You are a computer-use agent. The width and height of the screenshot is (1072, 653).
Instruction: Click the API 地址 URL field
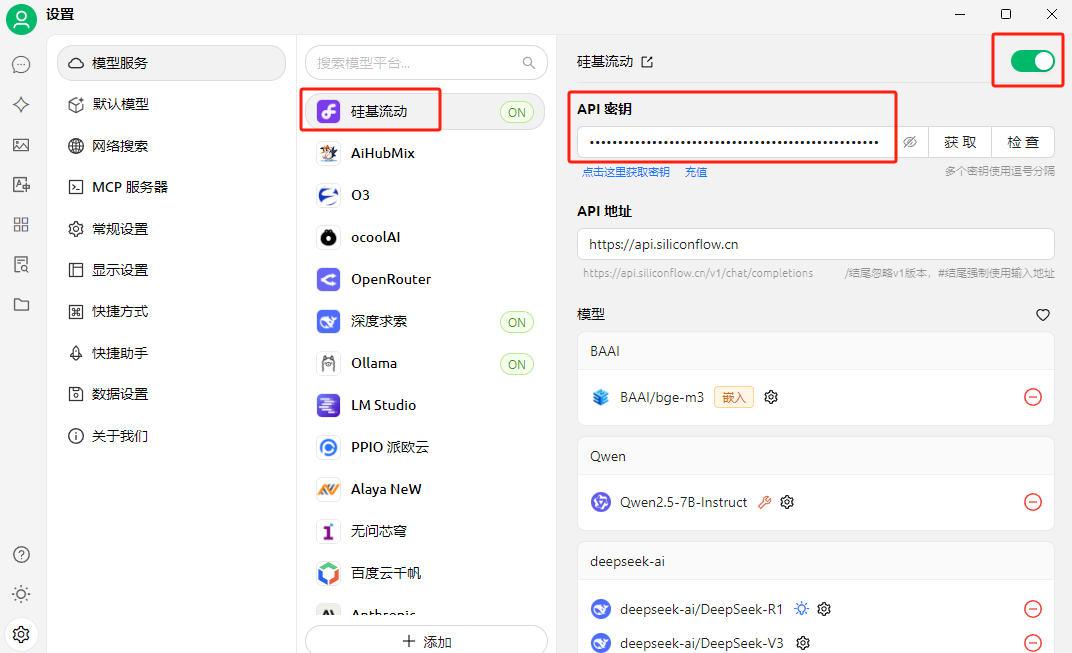pyautogui.click(x=816, y=244)
